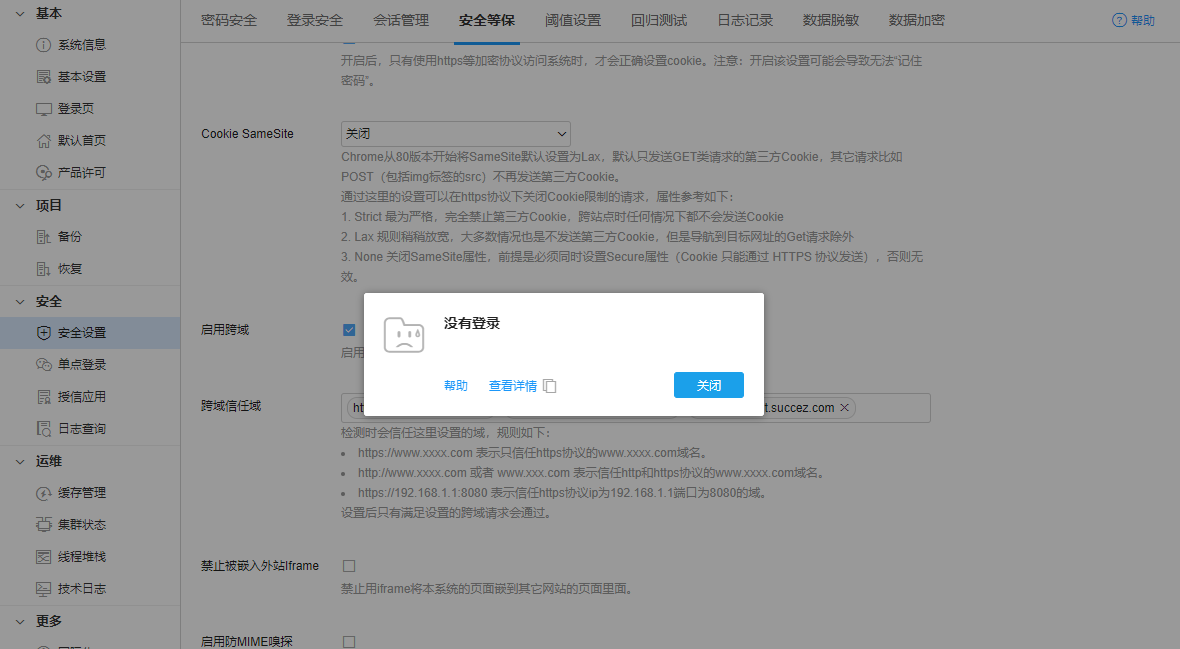Image resolution: width=1180 pixels, height=649 pixels.
Task: Click the 查看详情 link in dialog
Action: click(x=514, y=384)
